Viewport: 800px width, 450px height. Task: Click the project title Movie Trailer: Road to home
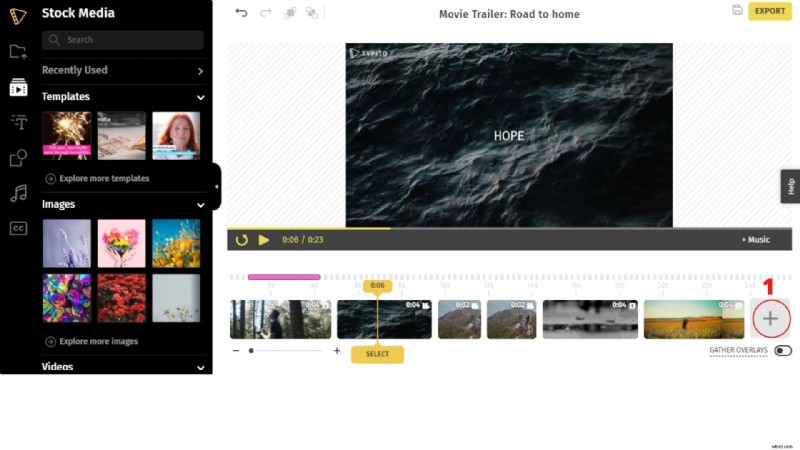coord(509,14)
